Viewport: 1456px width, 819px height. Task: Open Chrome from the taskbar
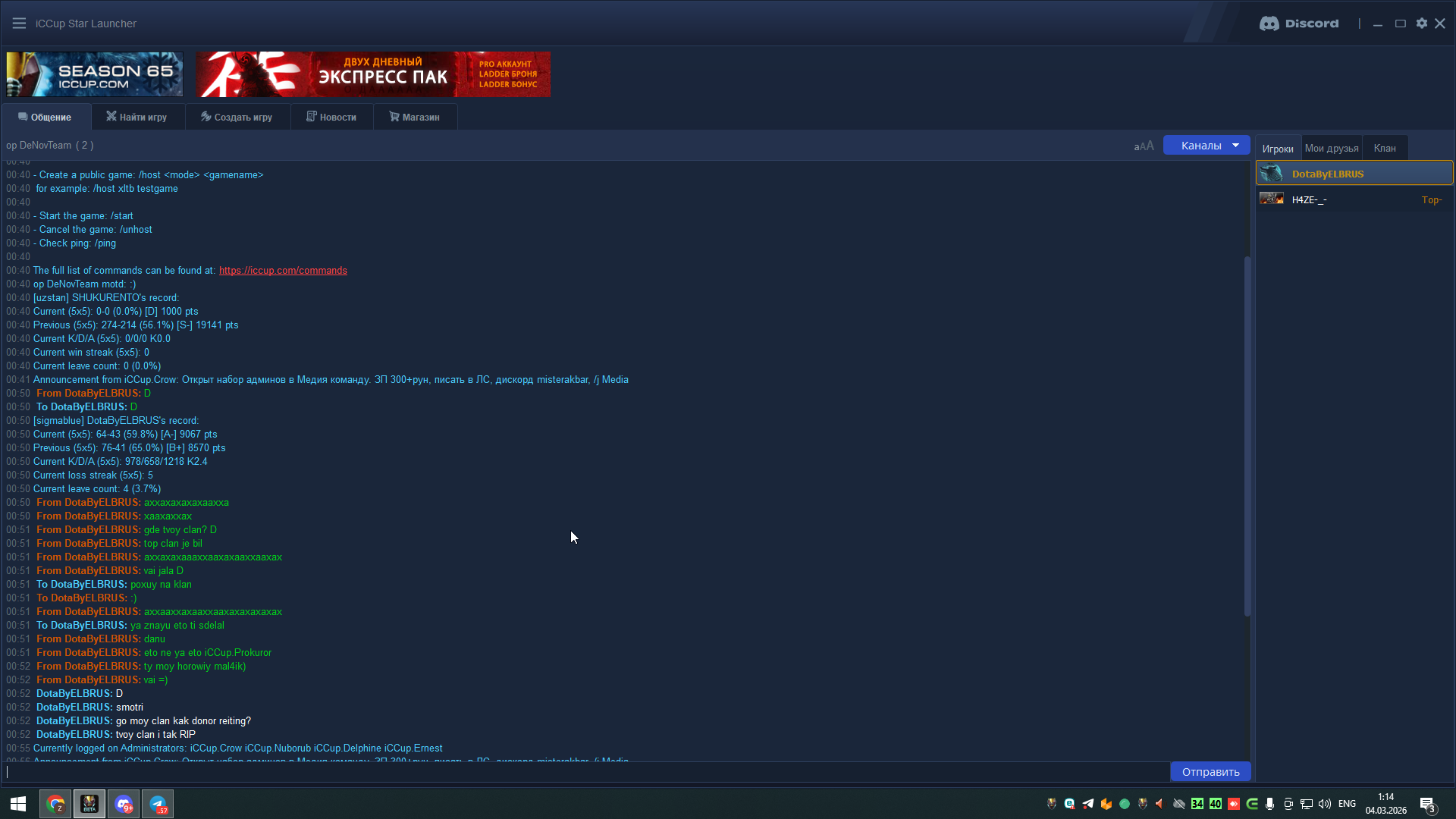(x=55, y=804)
